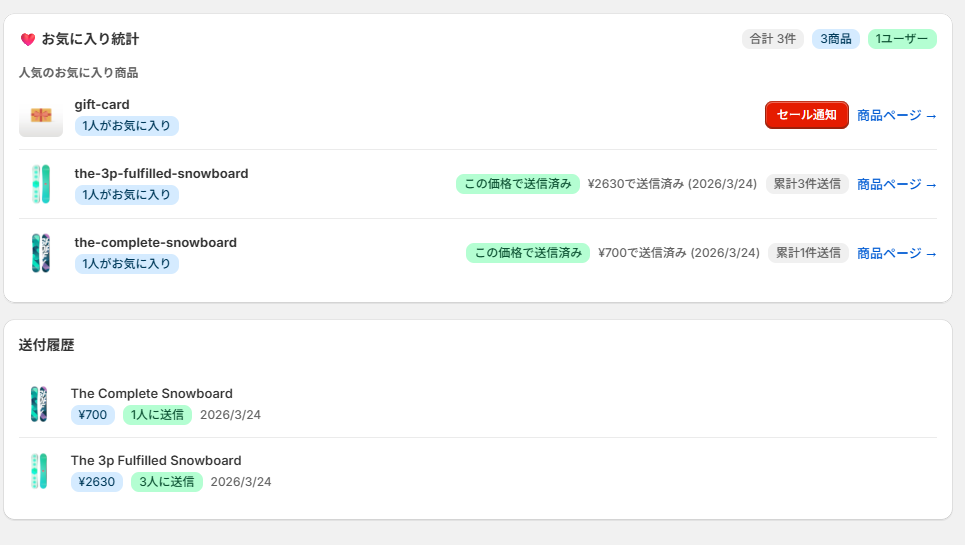Click the the-complete-snowboard thumbnail in favorites

coord(40,254)
